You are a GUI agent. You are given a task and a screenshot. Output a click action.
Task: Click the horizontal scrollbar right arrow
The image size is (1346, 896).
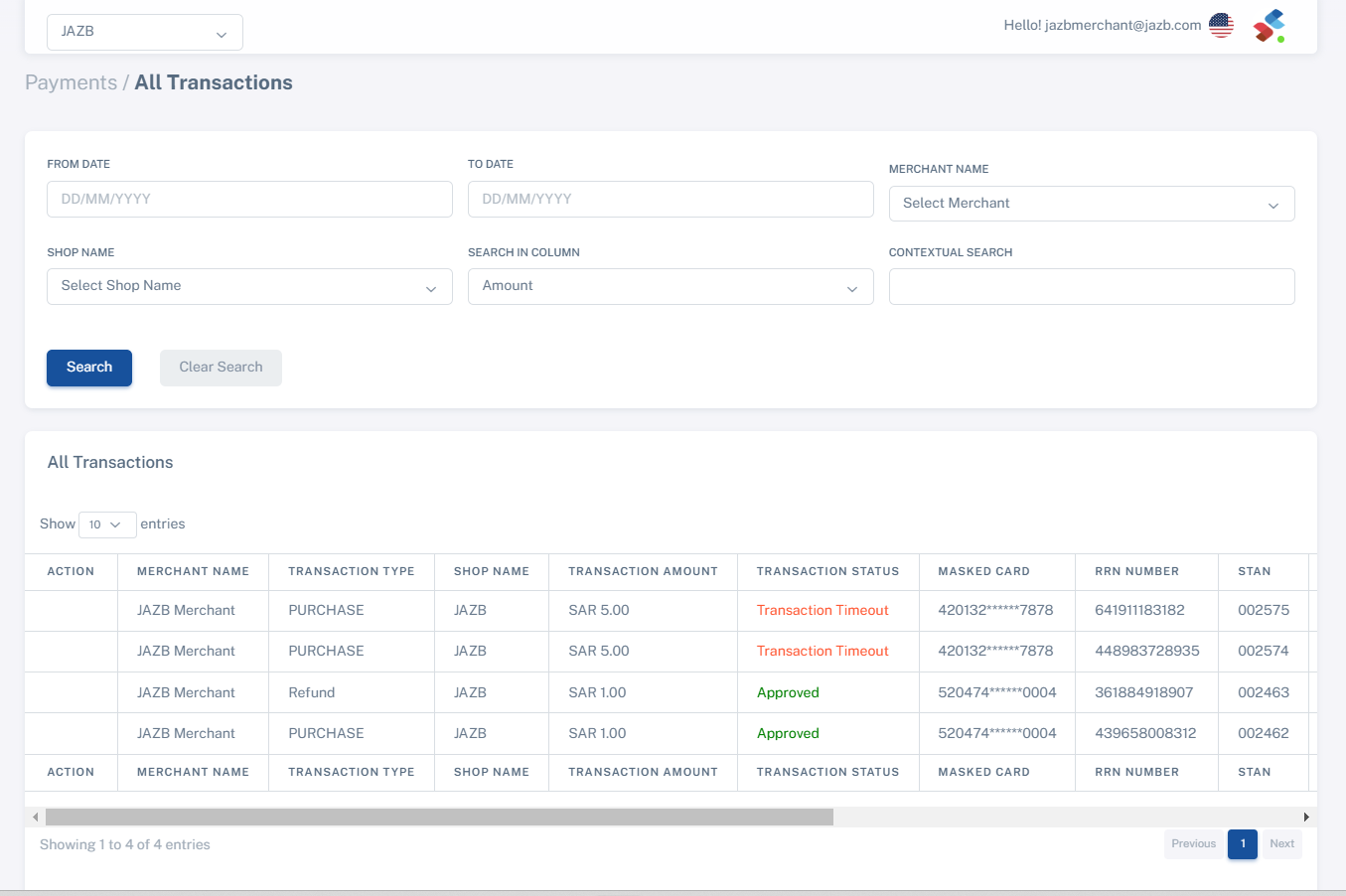(x=1305, y=818)
